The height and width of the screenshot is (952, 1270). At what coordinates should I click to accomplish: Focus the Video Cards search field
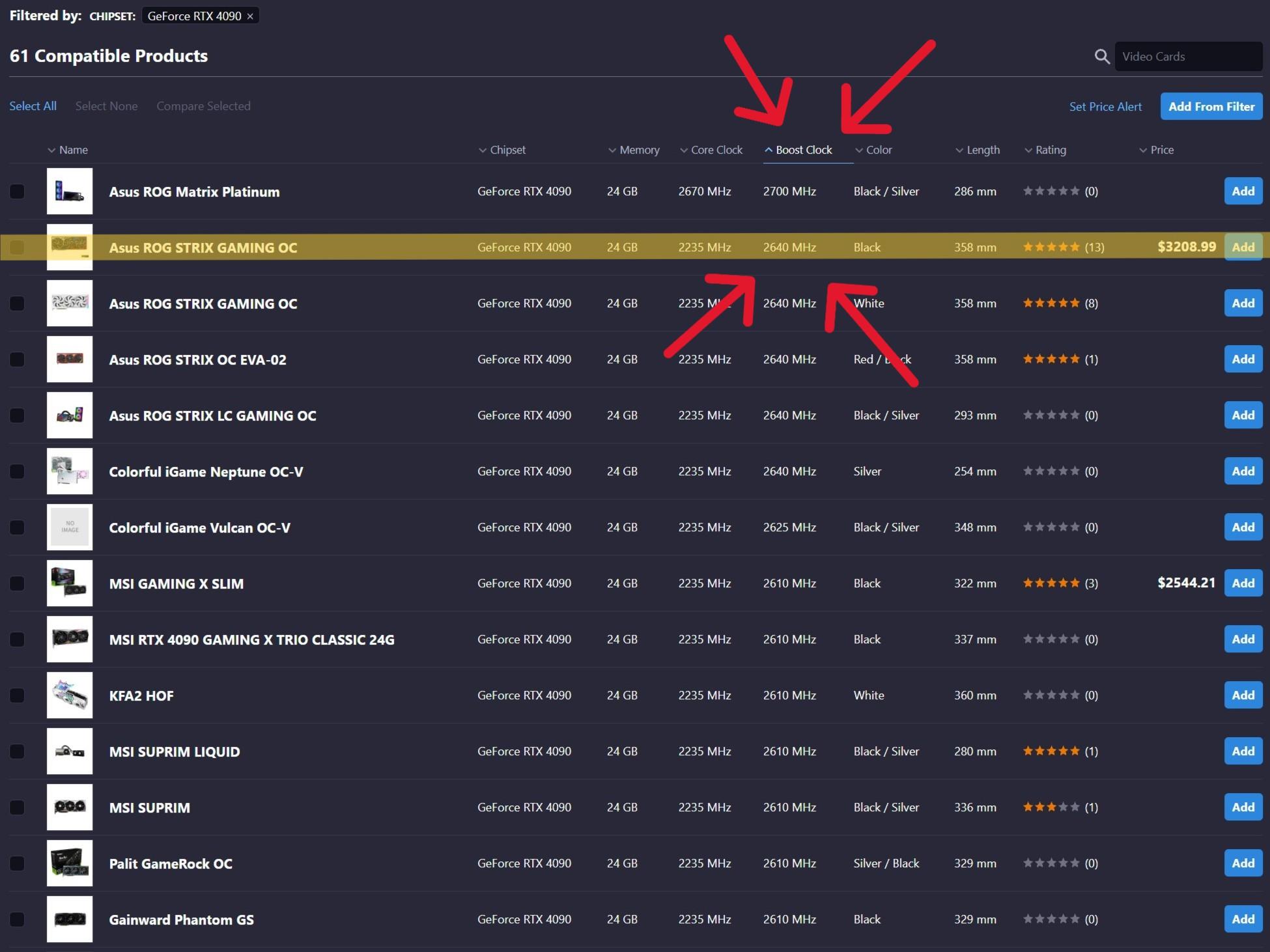click(x=1187, y=57)
